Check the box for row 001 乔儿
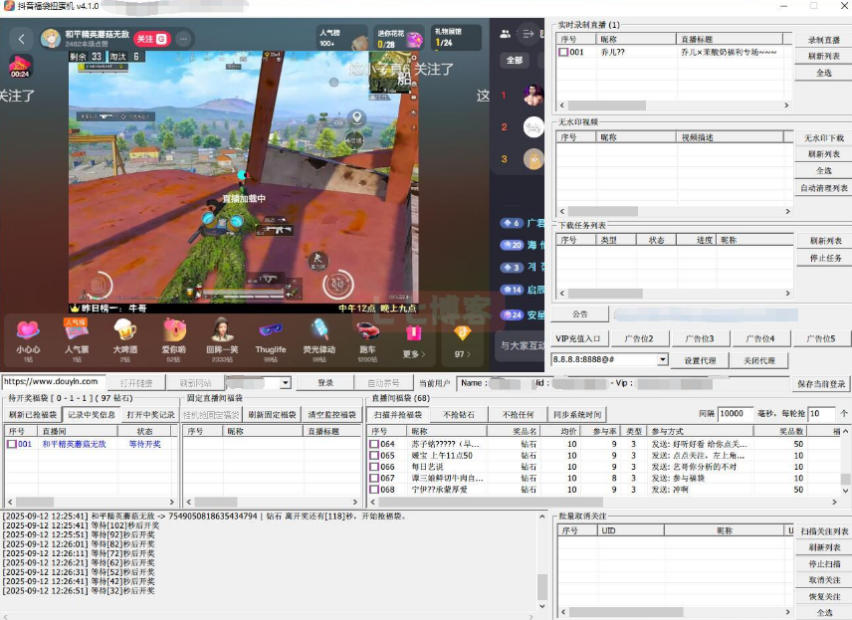The height and width of the screenshot is (620, 852). coord(563,52)
